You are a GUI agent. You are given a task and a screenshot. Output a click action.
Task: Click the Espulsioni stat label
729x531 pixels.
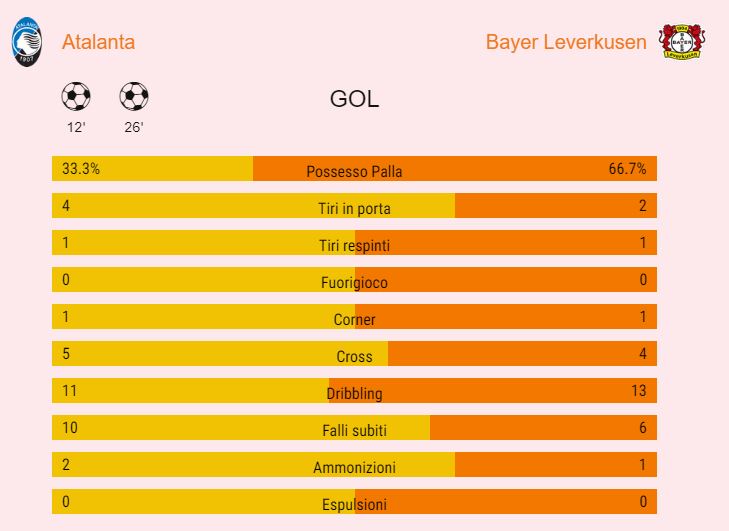(x=354, y=505)
